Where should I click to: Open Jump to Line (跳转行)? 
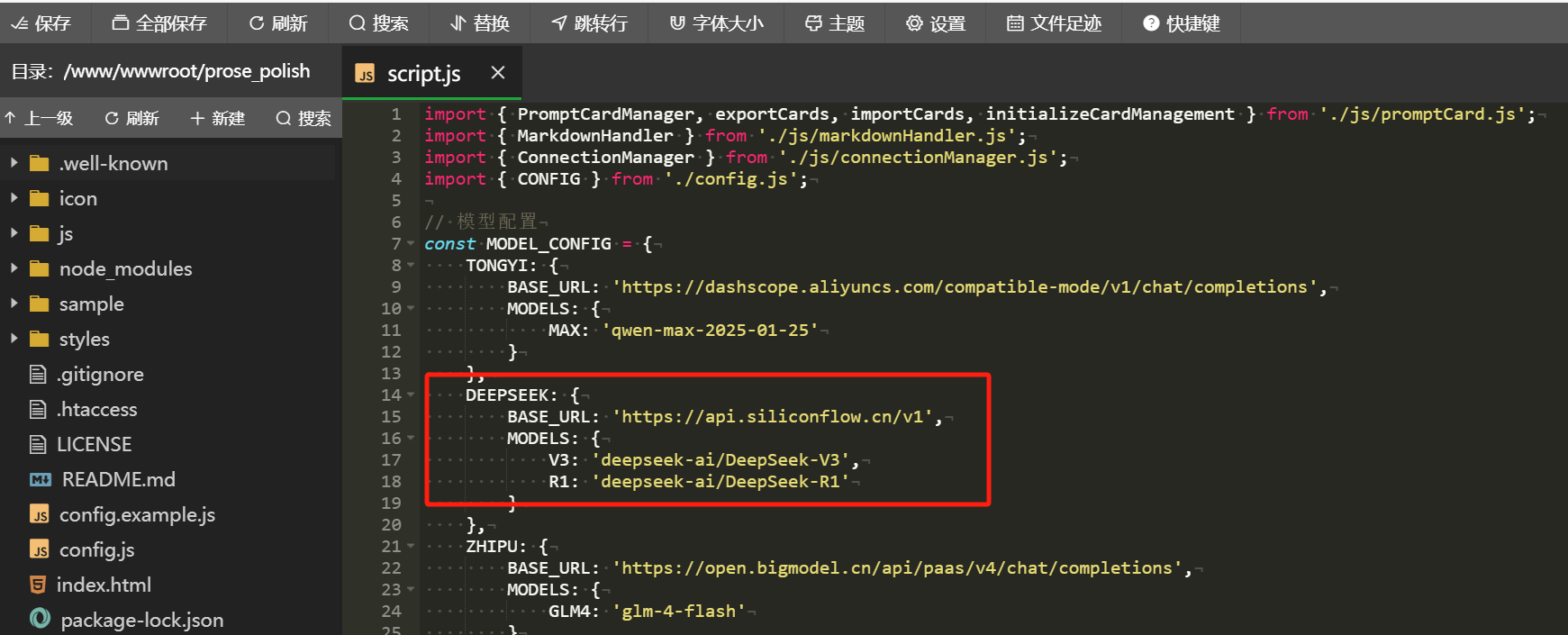(590, 23)
